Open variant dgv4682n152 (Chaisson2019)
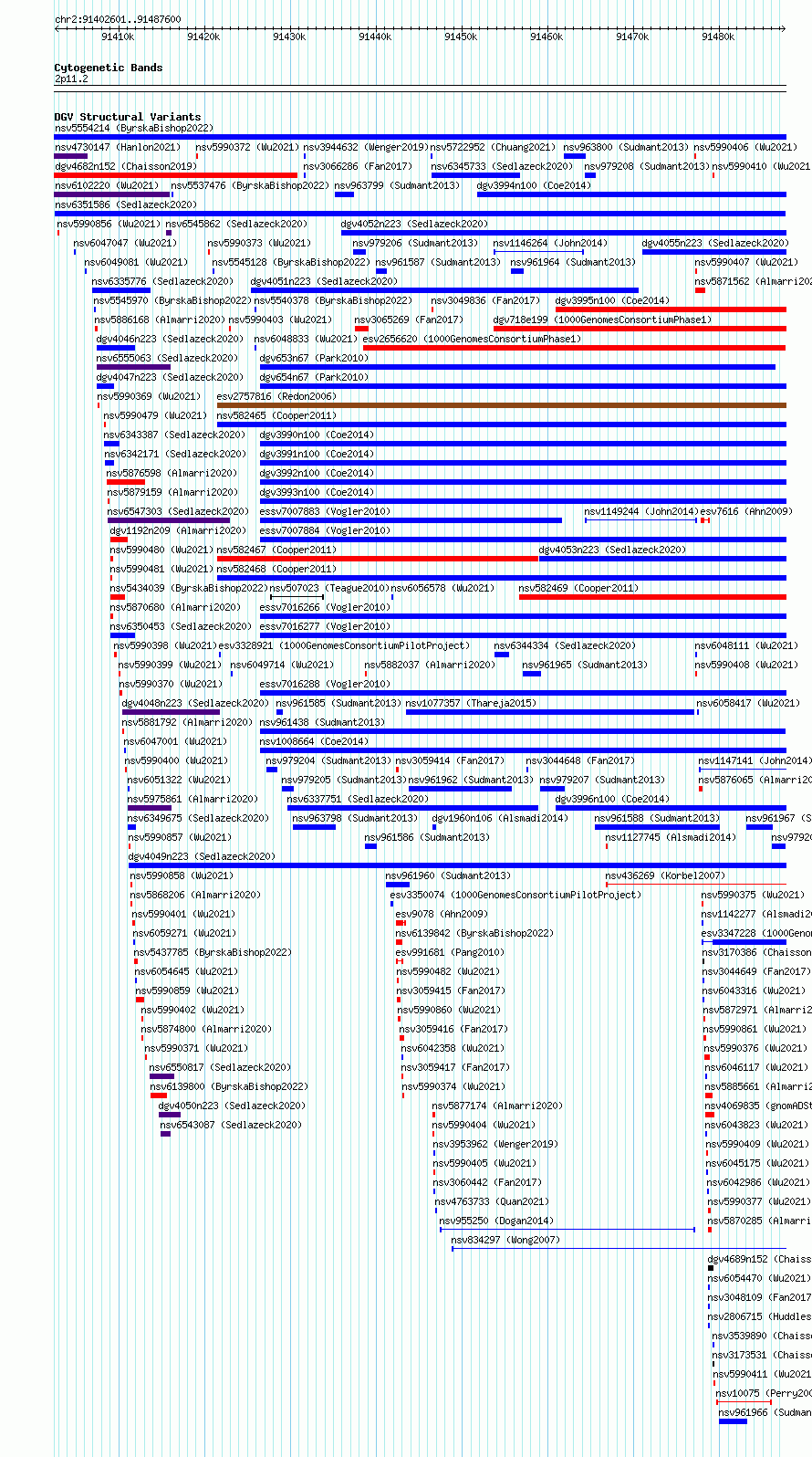 (126, 166)
